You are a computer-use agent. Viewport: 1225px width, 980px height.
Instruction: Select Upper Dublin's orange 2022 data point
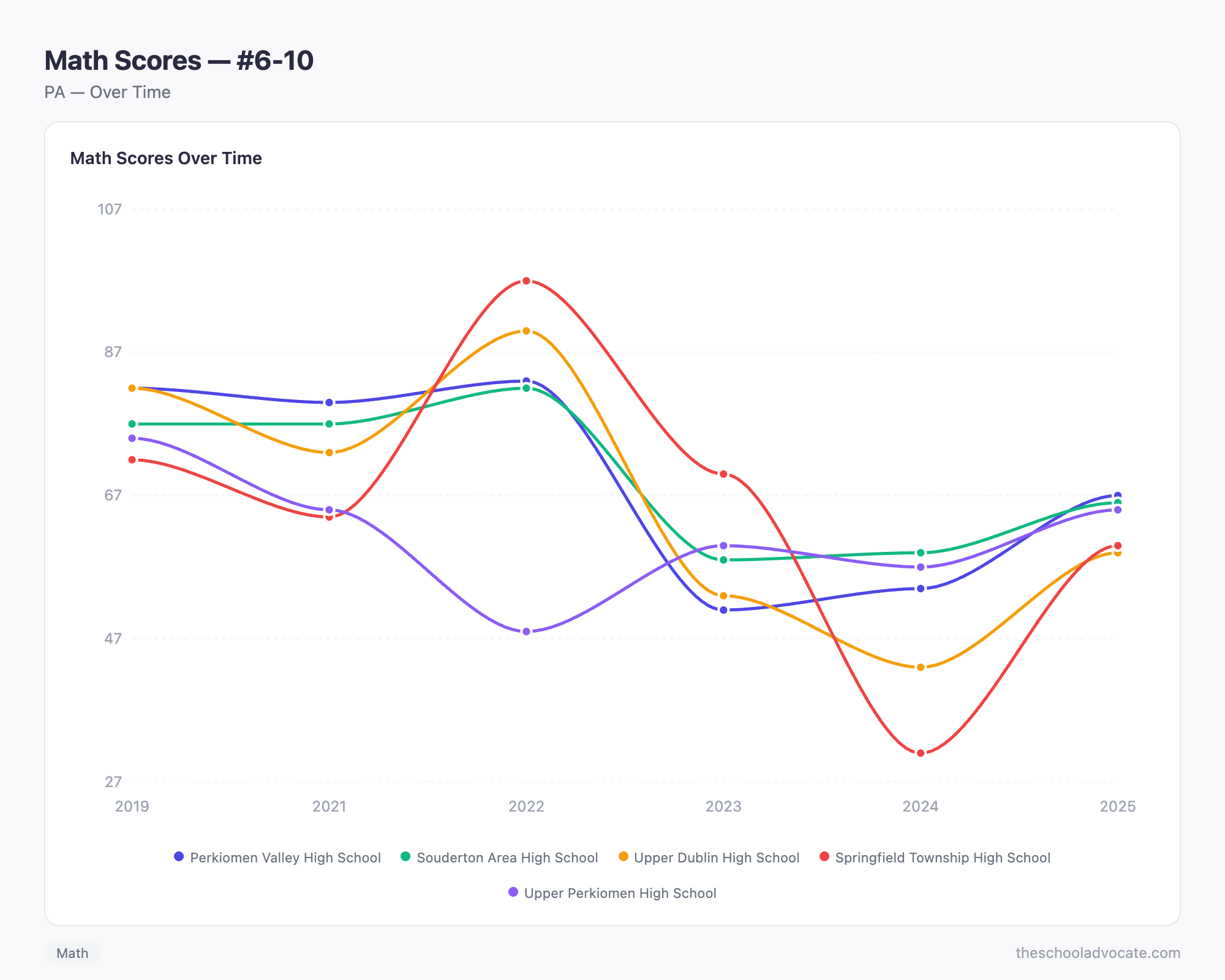coord(526,331)
